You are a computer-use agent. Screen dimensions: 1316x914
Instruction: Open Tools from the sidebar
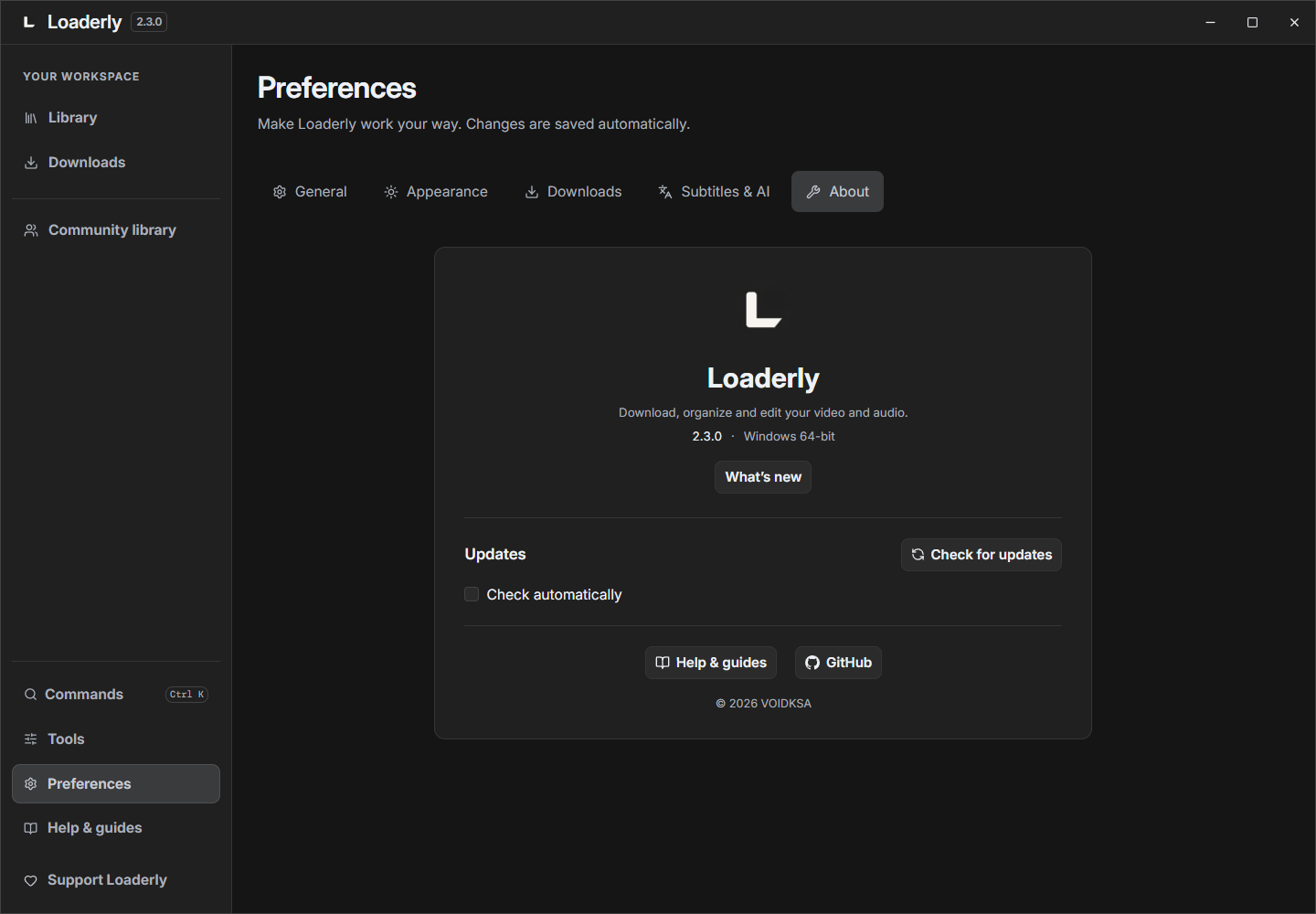116,739
